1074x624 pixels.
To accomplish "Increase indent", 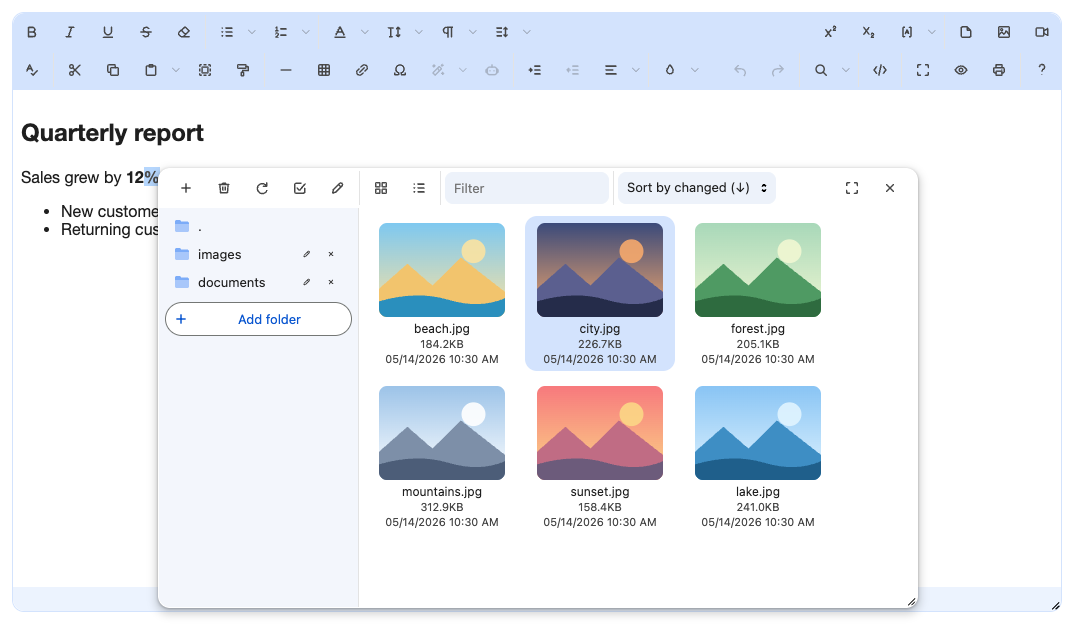I will pyautogui.click(x=535, y=70).
